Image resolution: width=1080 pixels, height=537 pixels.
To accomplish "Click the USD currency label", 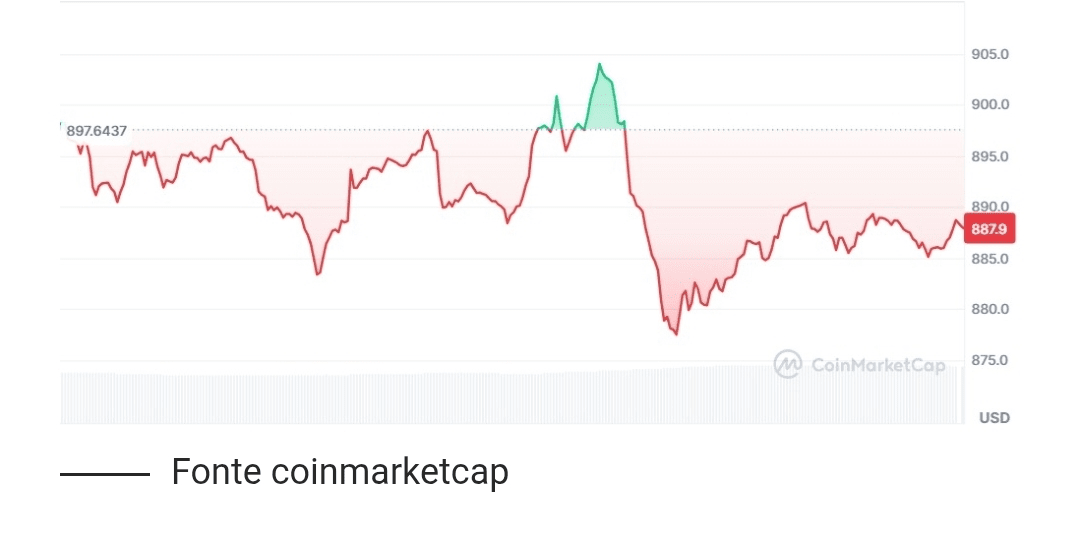I will click(x=994, y=418).
